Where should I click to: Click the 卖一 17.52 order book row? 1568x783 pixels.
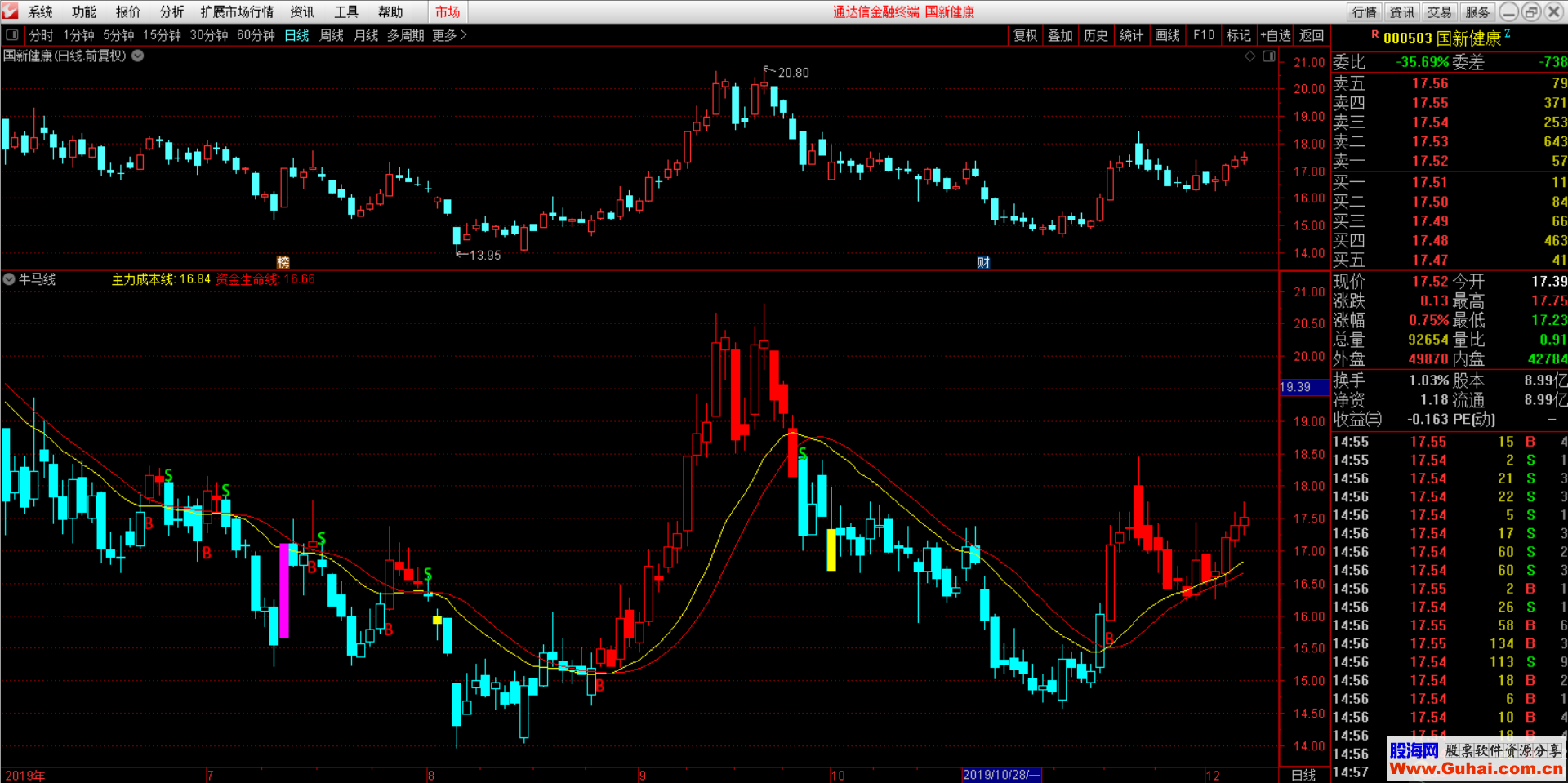[1450, 161]
